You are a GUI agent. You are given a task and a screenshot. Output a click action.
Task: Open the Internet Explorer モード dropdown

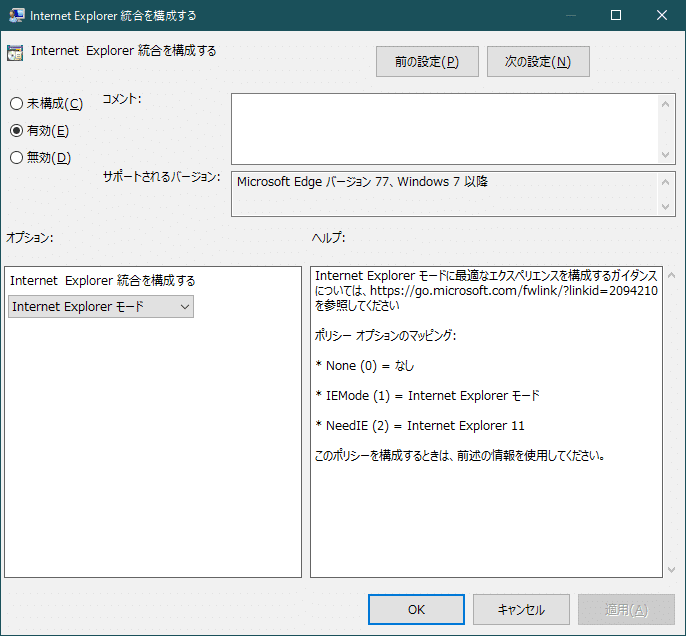click(101, 307)
